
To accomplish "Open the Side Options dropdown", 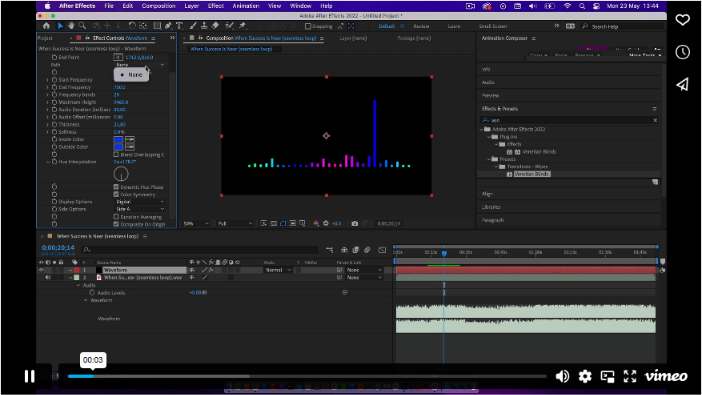I will 140,209.
